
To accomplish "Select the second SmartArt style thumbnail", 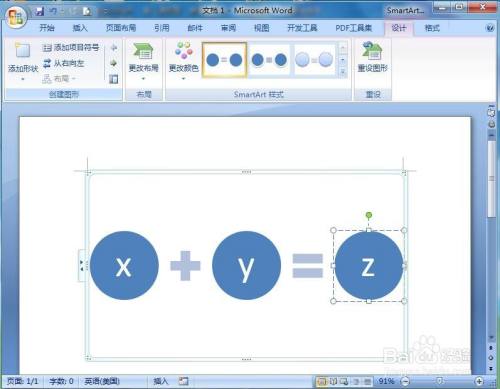I will coord(269,60).
